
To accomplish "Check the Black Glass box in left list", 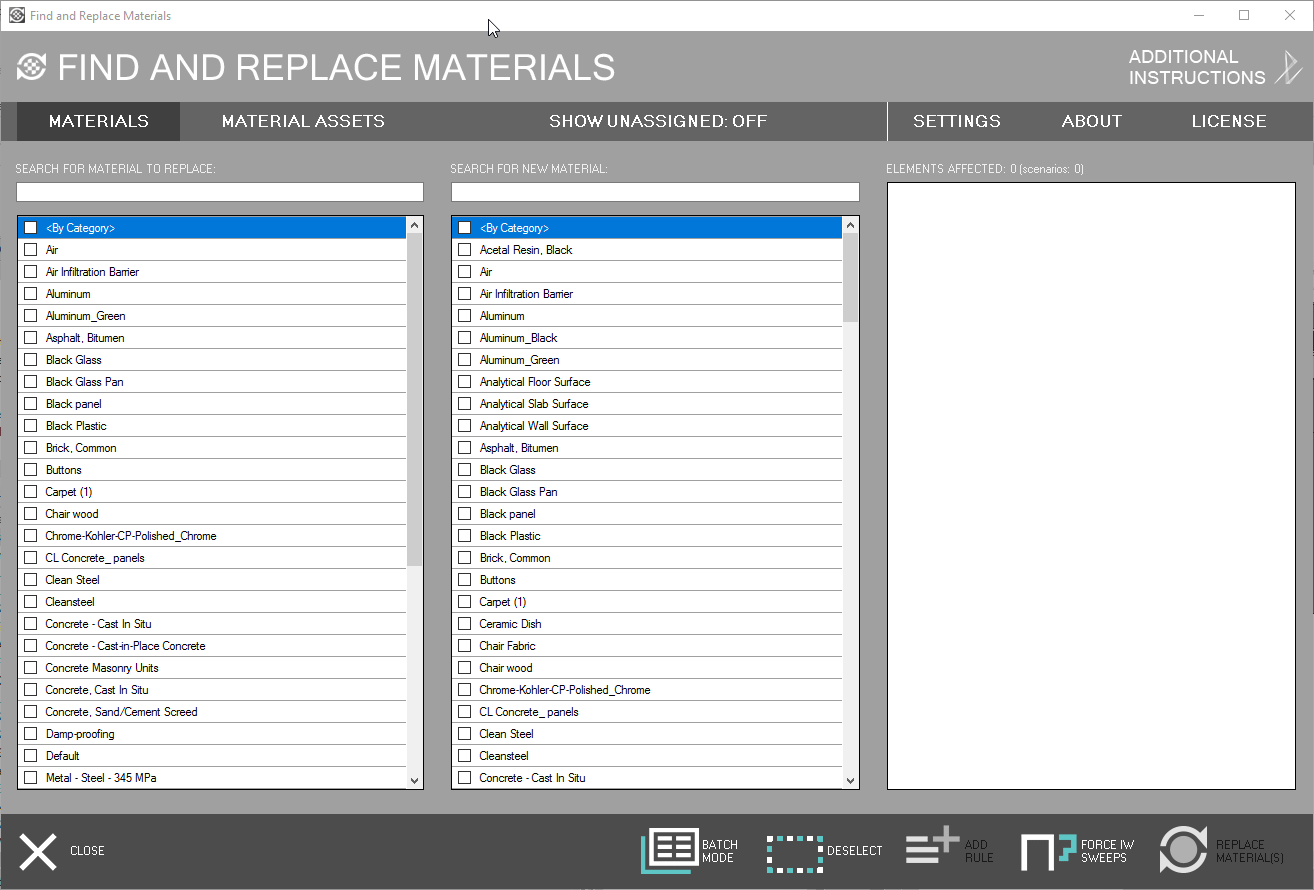I will click(x=31, y=360).
